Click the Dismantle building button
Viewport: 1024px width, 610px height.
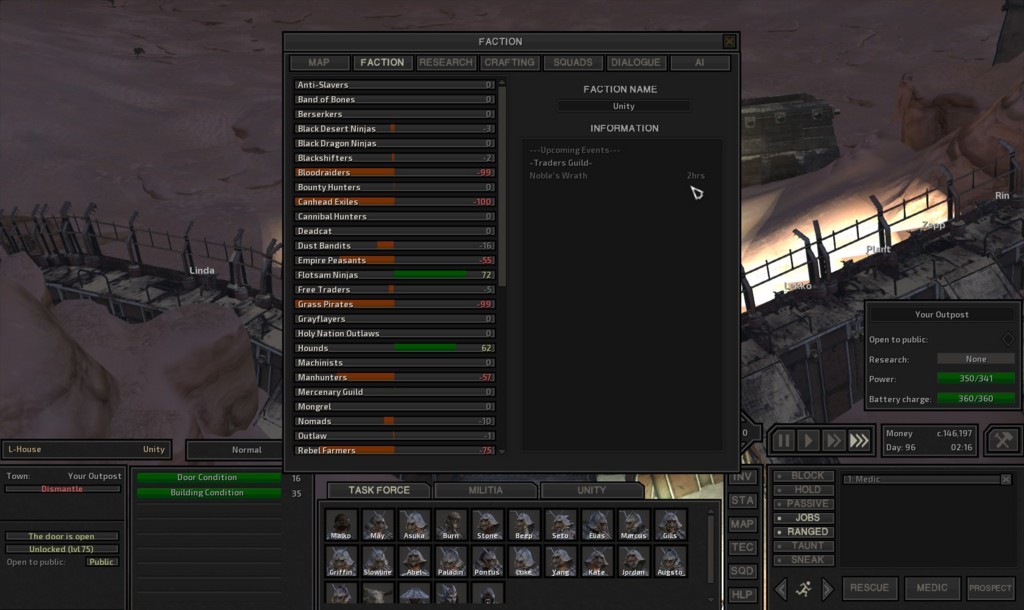(x=63, y=489)
